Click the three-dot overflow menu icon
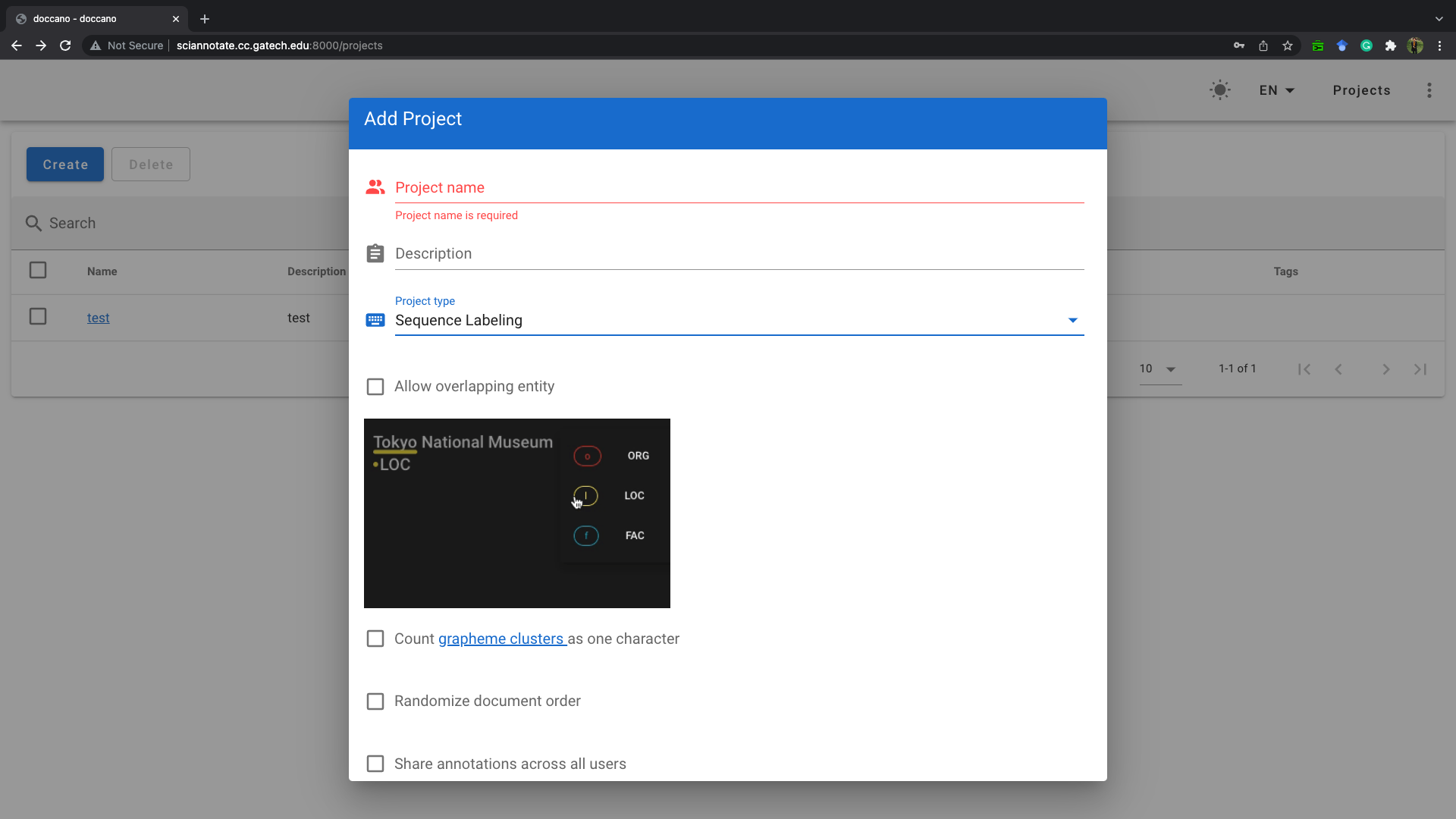The height and width of the screenshot is (819, 1456). 1429,90
